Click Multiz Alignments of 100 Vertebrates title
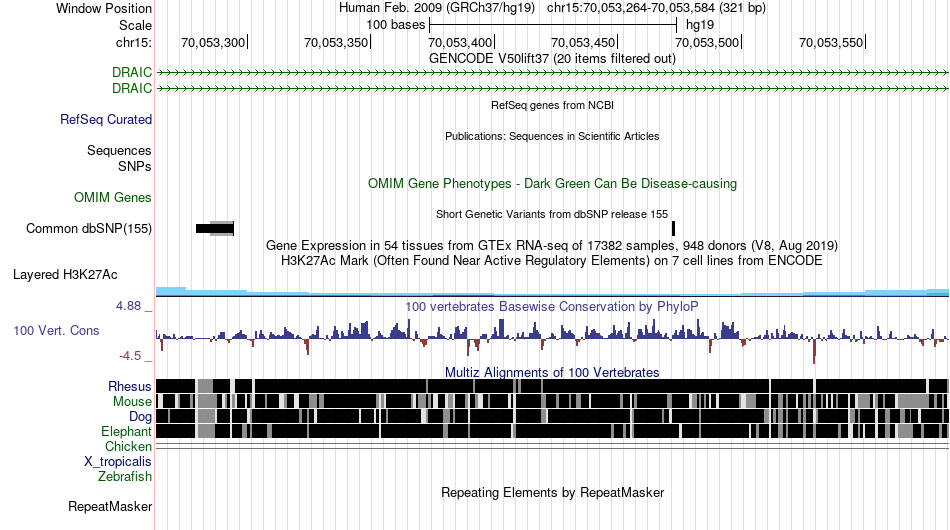 click(552, 372)
